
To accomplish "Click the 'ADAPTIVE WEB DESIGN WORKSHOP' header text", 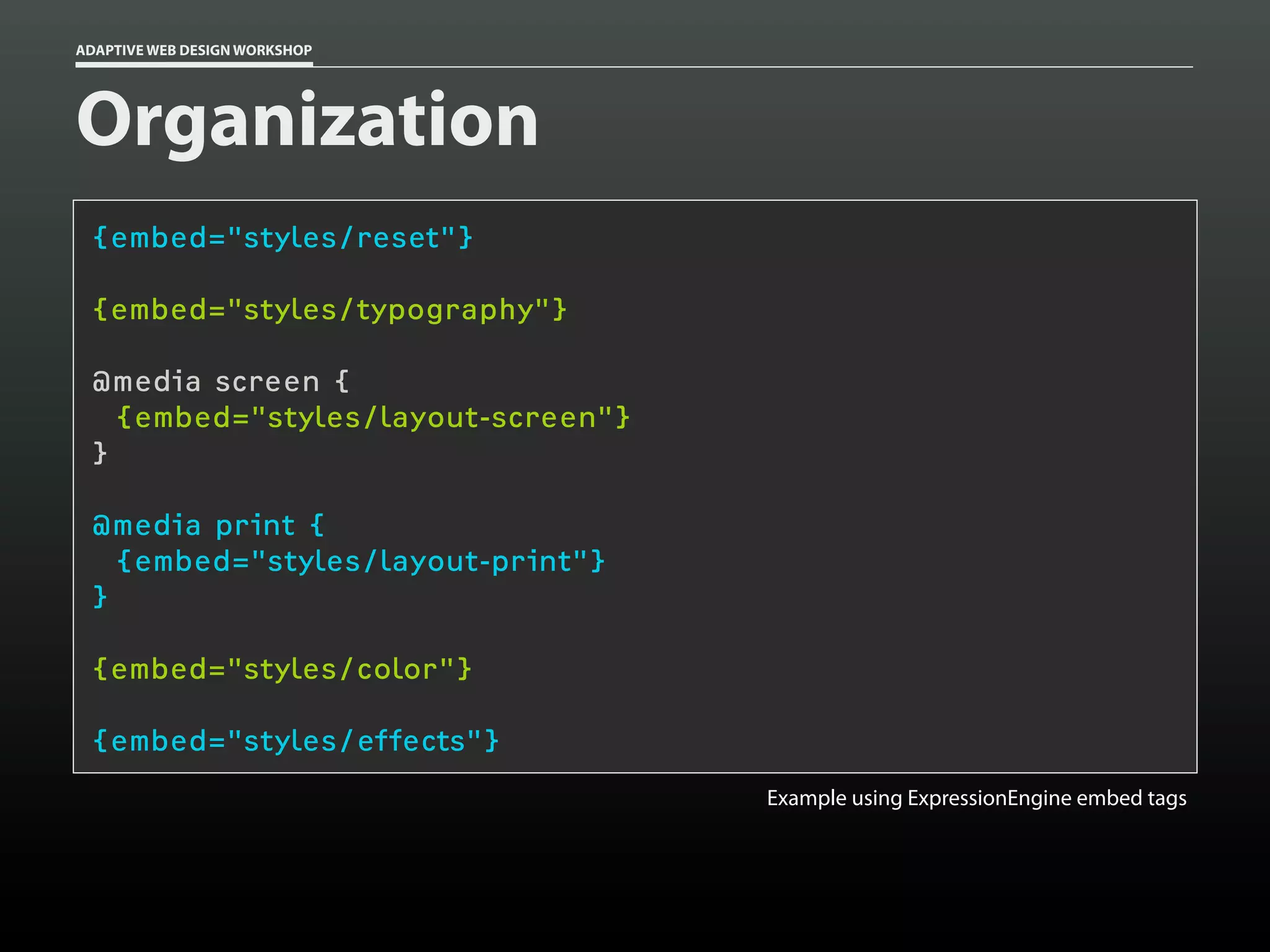I will click(x=193, y=50).
